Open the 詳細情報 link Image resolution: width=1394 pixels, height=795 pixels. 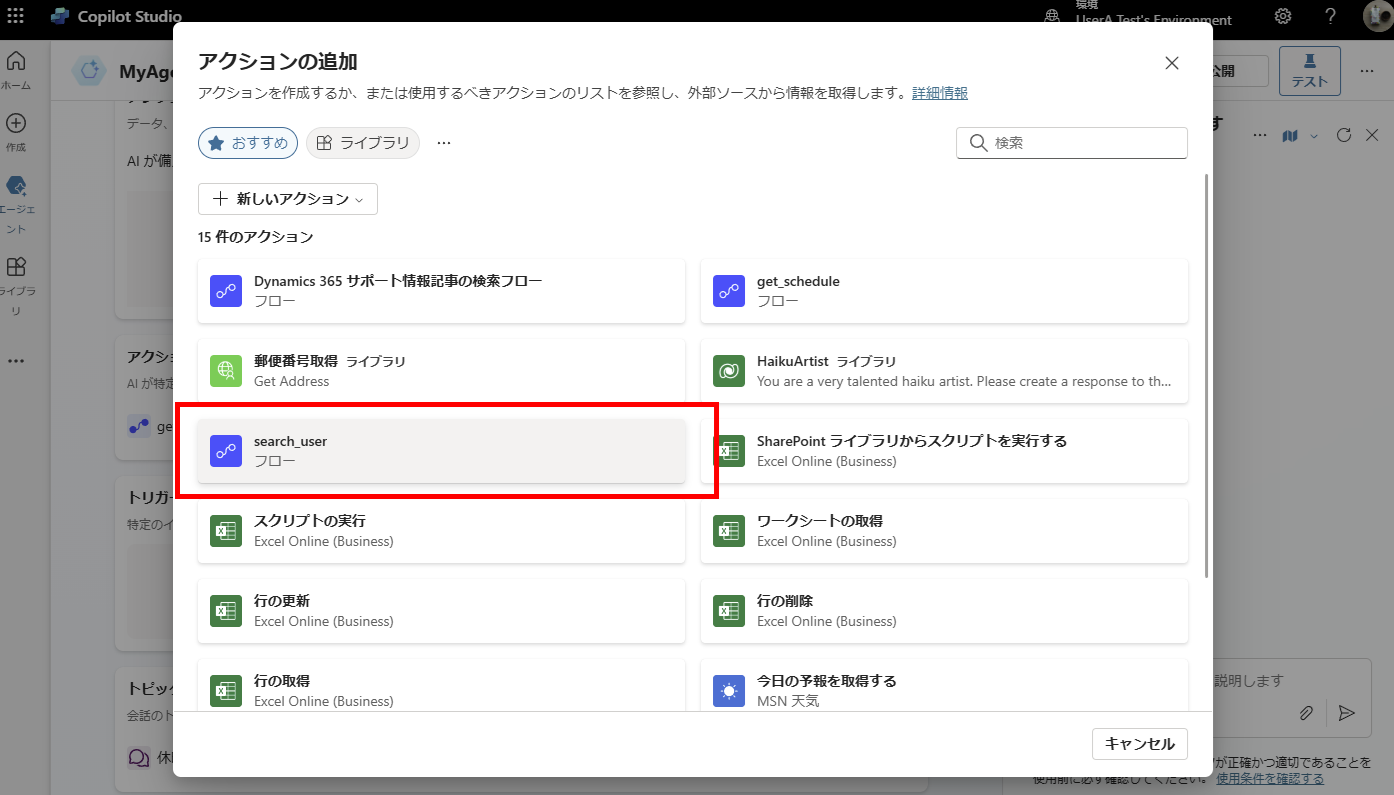tap(939, 93)
